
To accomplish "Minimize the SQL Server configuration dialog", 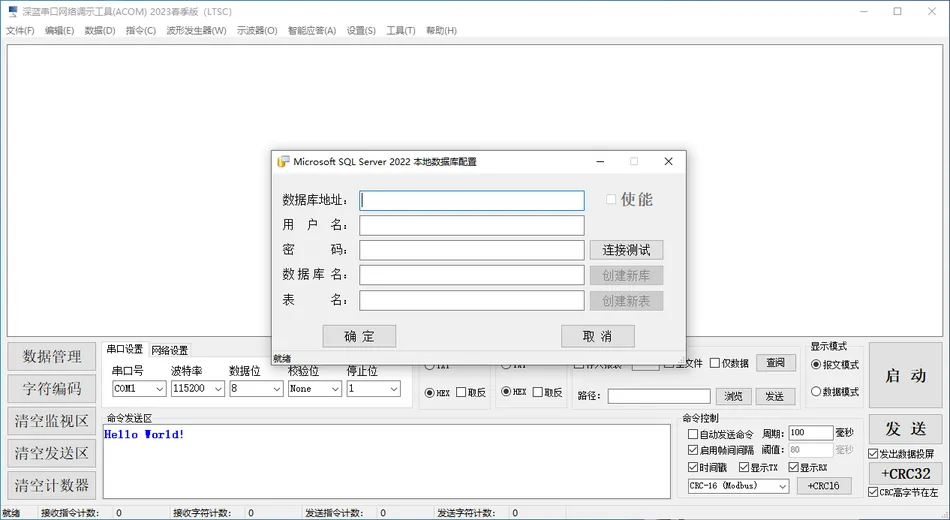I will click(600, 161).
